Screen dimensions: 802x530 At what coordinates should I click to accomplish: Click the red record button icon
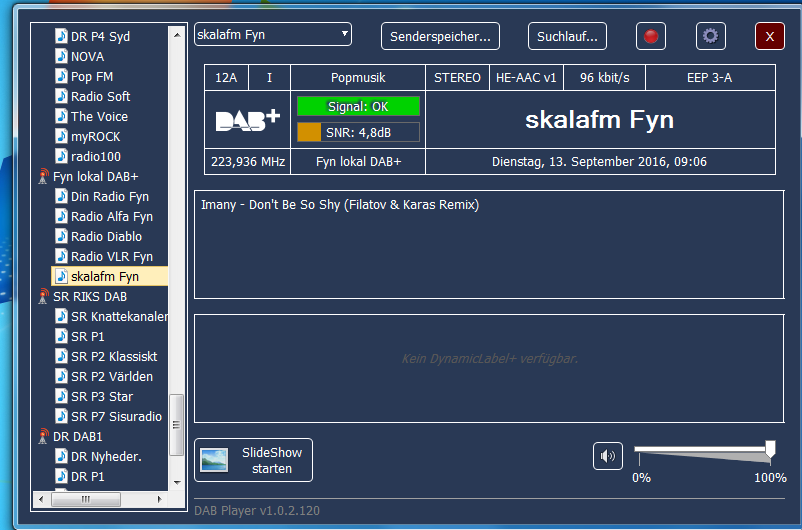651,36
